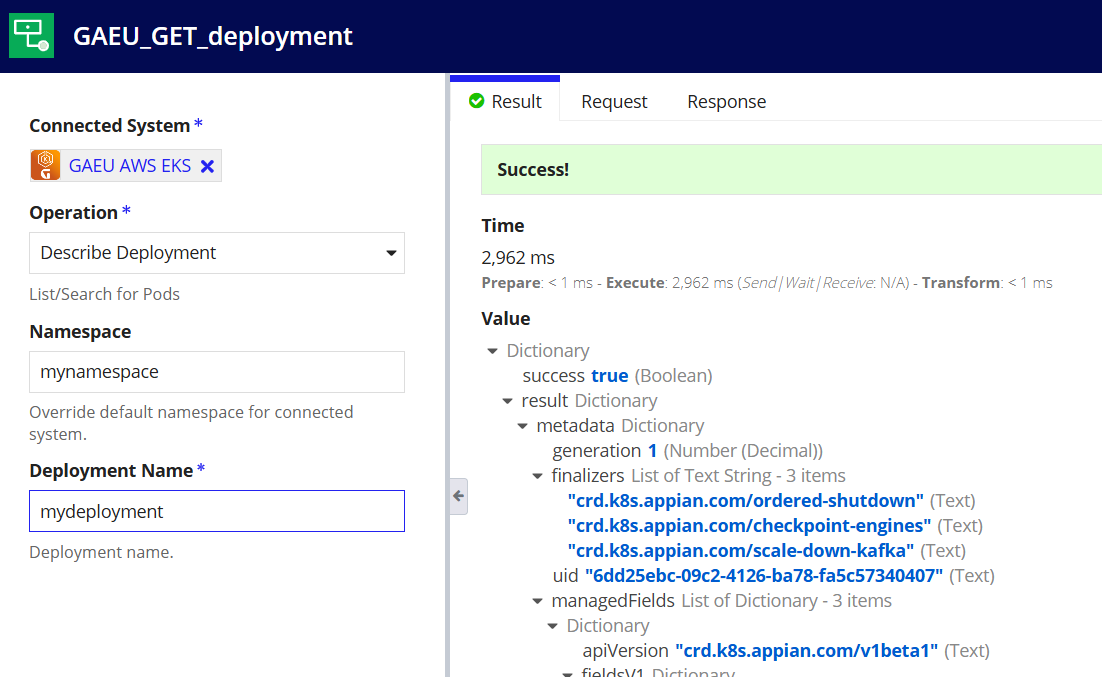
Task: Collapse the managedFields list
Action: click(538, 601)
